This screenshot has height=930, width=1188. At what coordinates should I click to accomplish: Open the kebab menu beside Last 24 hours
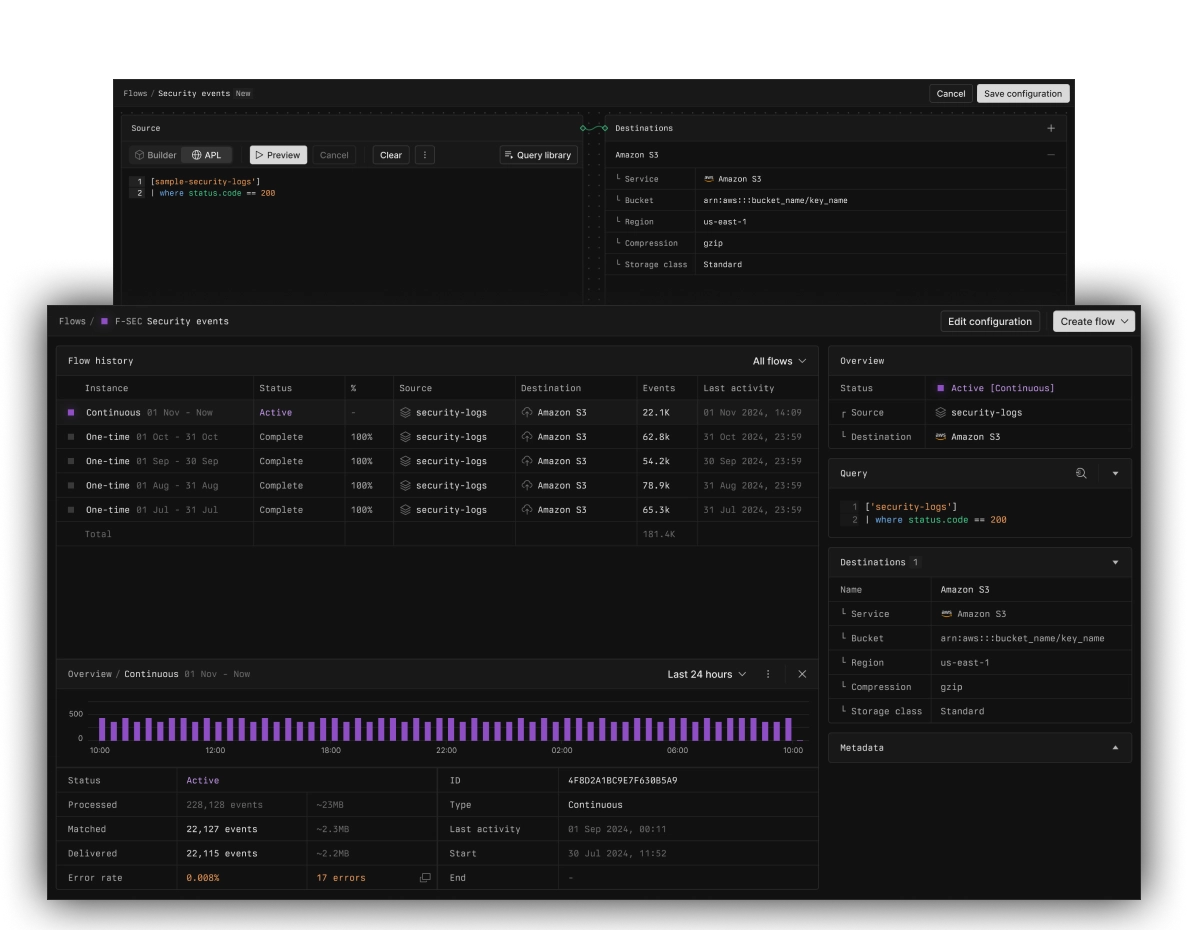coord(767,674)
